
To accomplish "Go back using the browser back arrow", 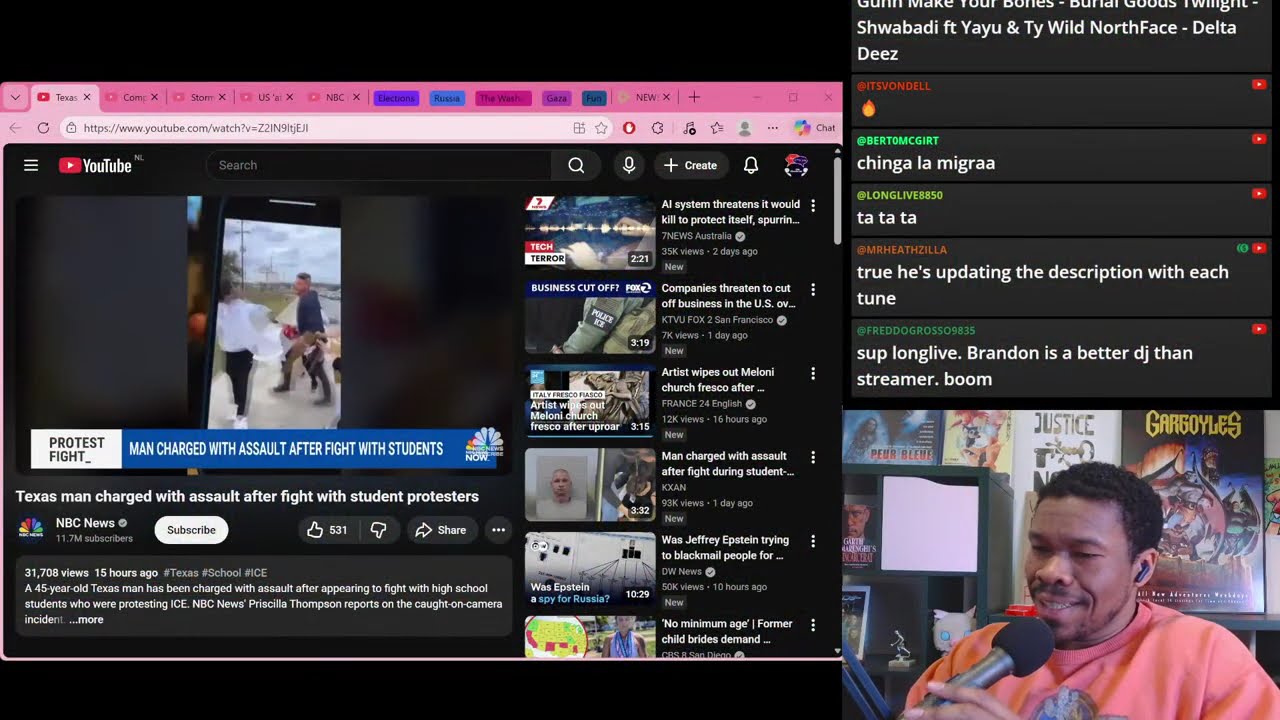I will (x=15, y=128).
